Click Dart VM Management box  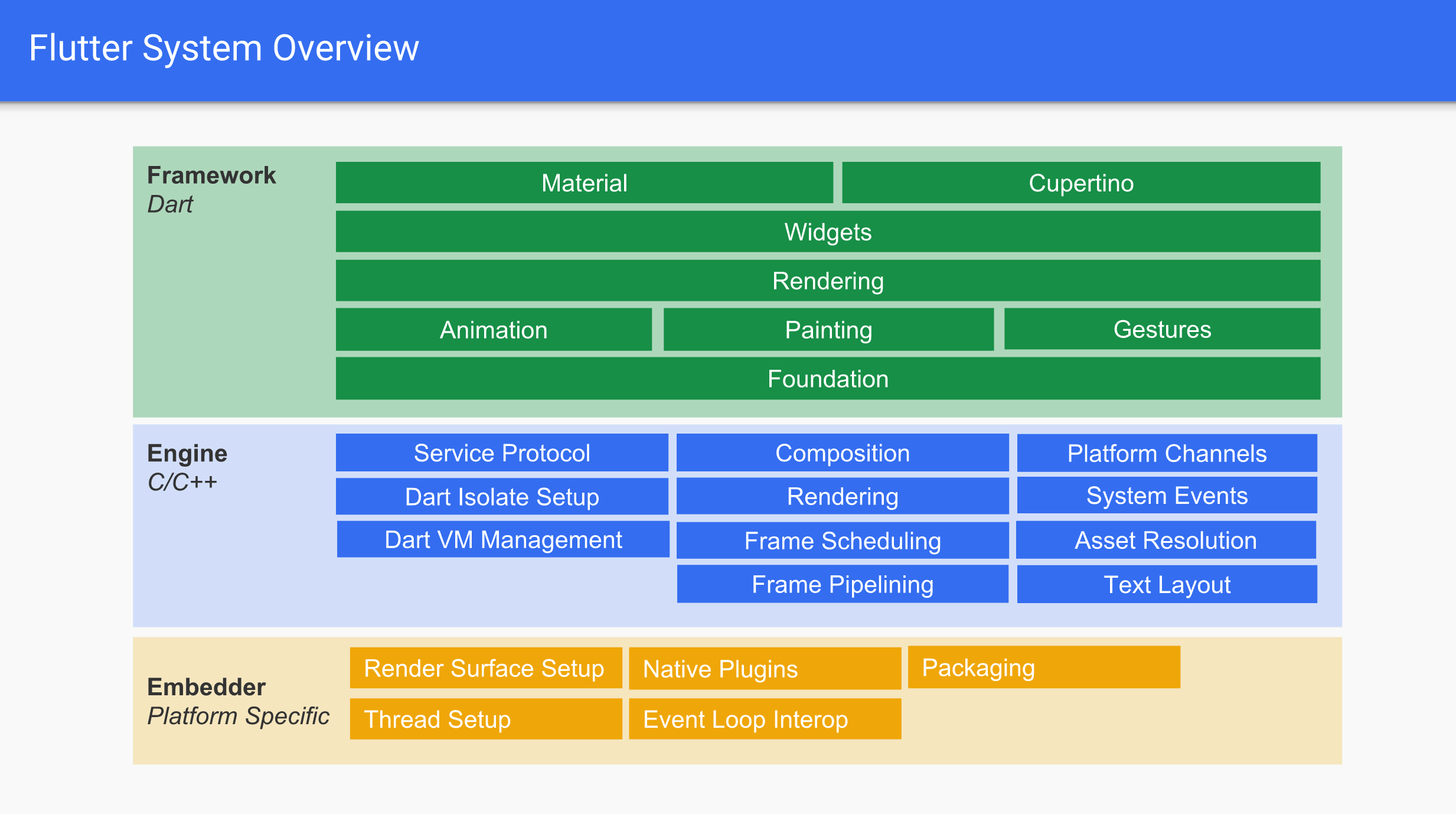point(503,539)
